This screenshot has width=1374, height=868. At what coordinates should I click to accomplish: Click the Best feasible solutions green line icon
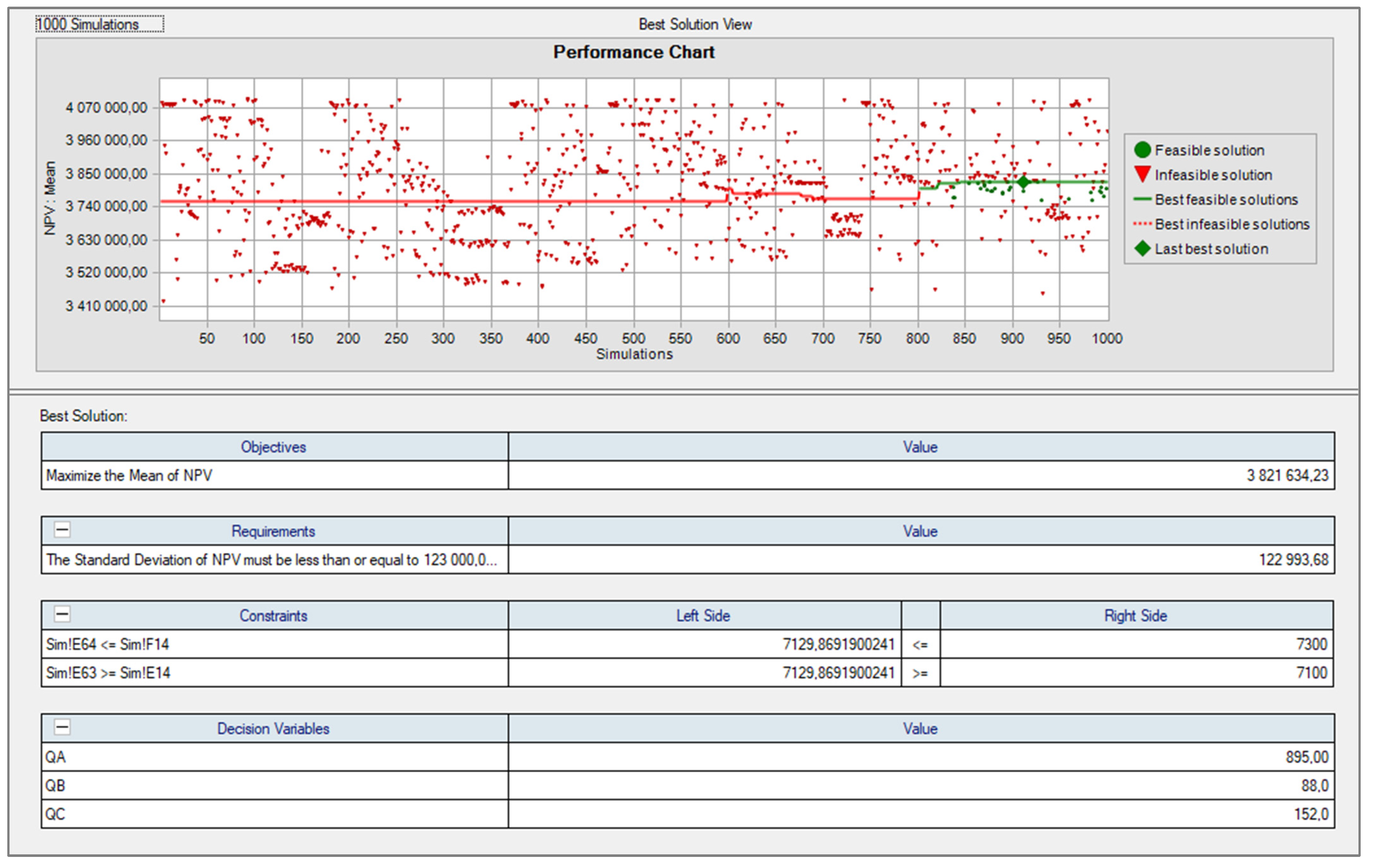coord(1142,199)
